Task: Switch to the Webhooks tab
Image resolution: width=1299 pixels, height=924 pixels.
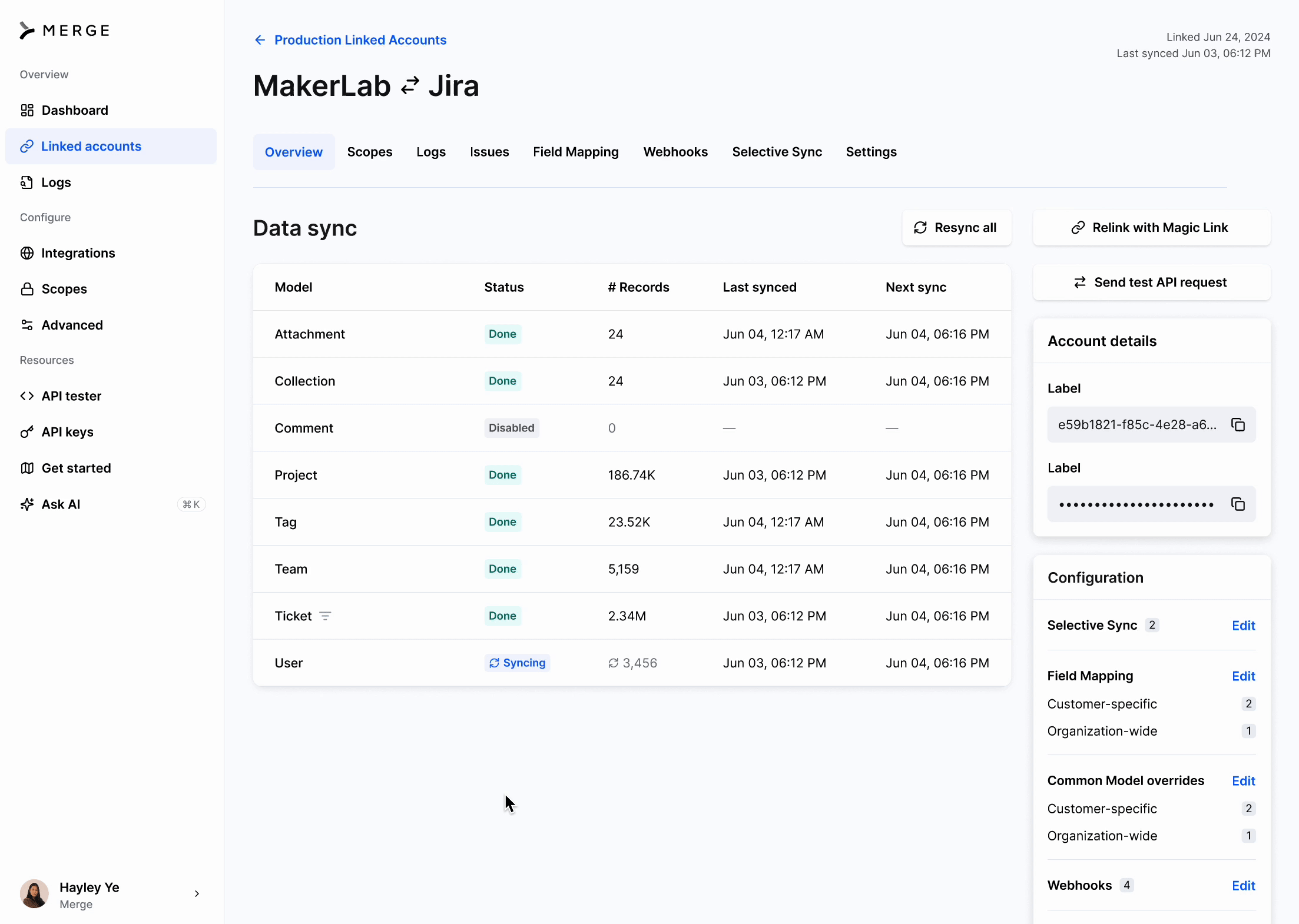Action: [x=675, y=152]
